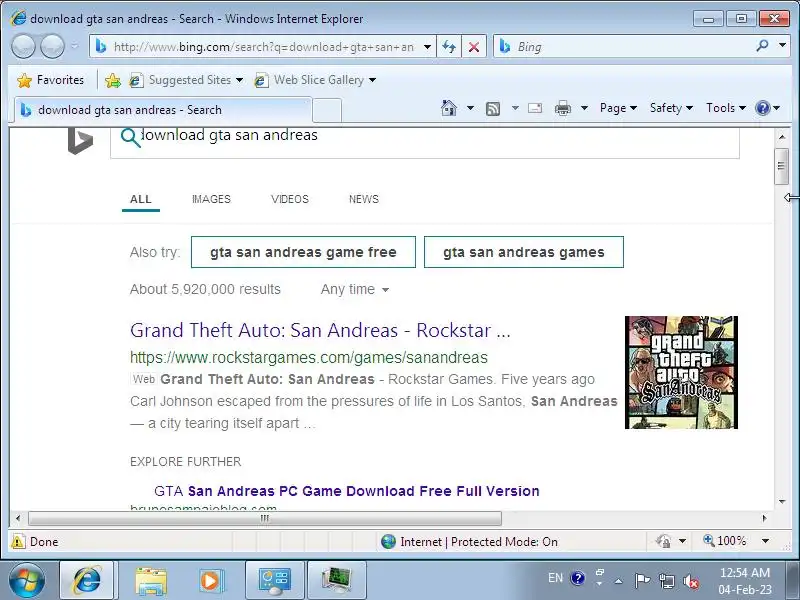
Task: Try 'gta san andreas games' suggestion
Action: 523,252
